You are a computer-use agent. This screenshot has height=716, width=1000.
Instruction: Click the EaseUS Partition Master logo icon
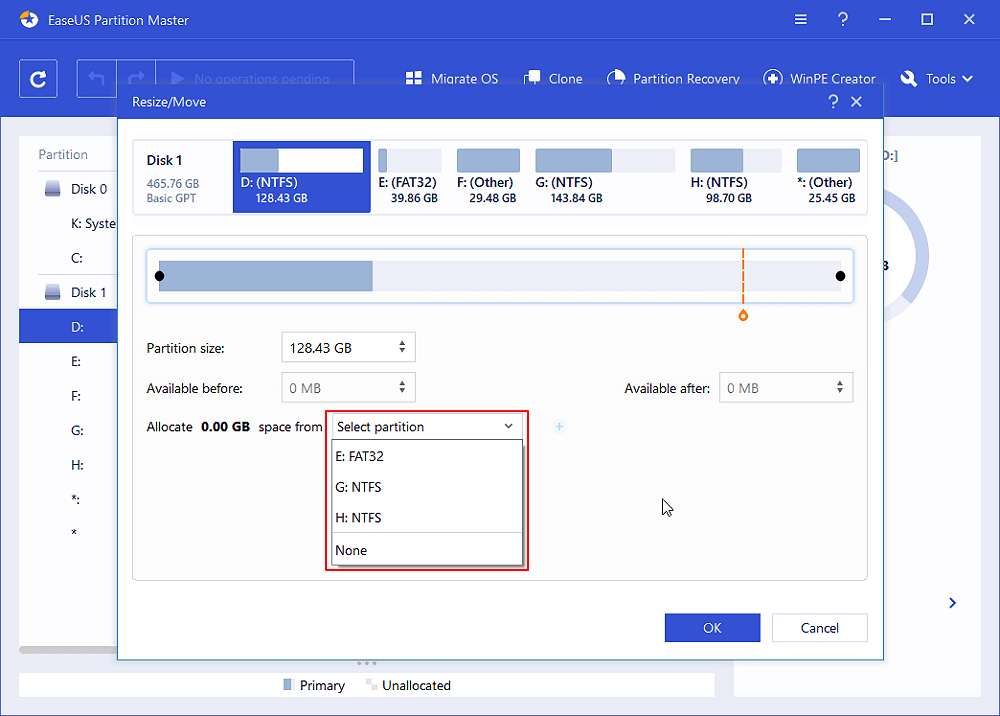click(x=28, y=20)
